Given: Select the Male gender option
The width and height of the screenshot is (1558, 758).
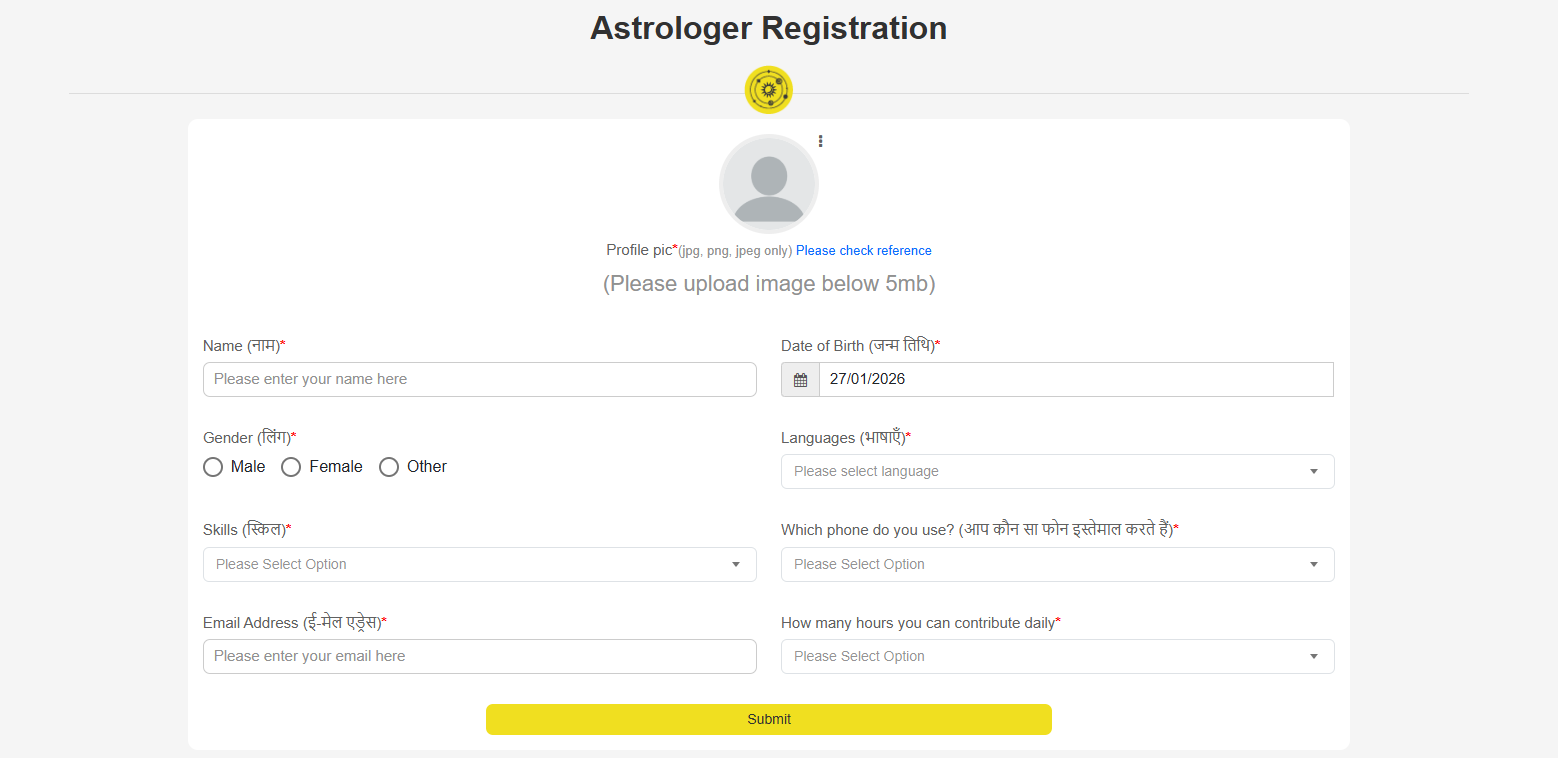Looking at the screenshot, I should 213,467.
